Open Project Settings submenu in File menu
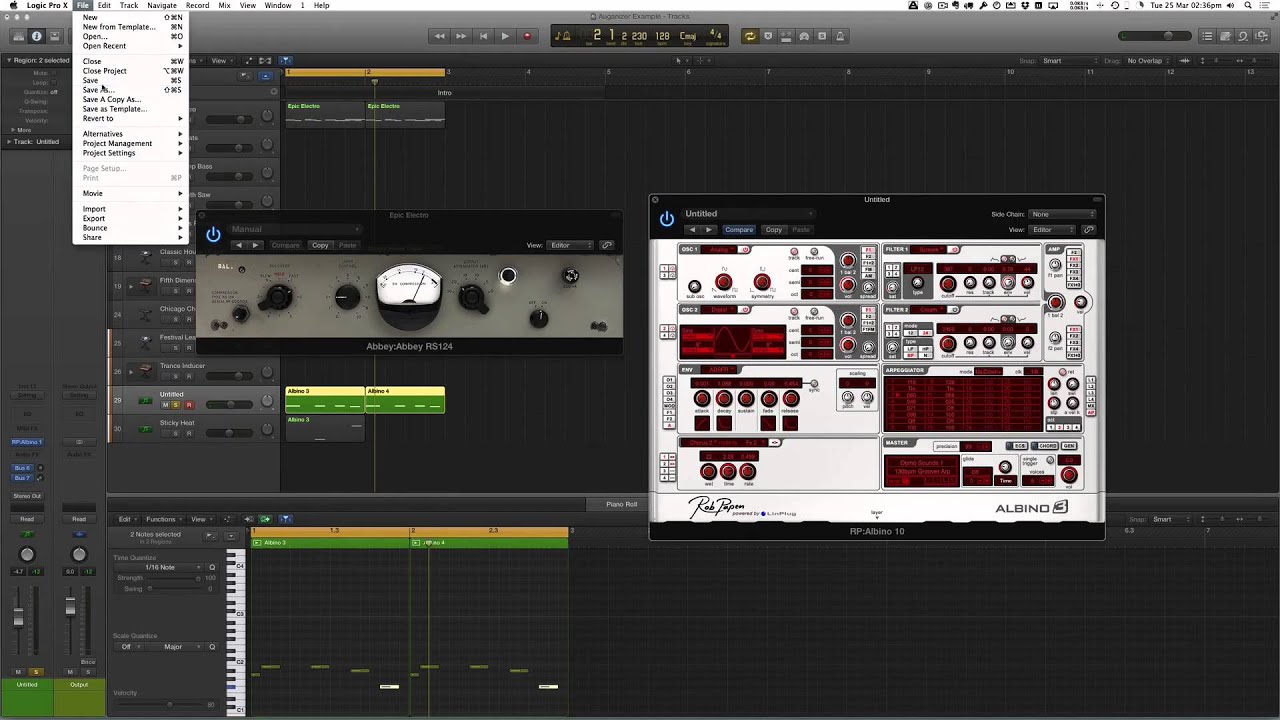Image resolution: width=1280 pixels, height=720 pixels. tap(129, 153)
